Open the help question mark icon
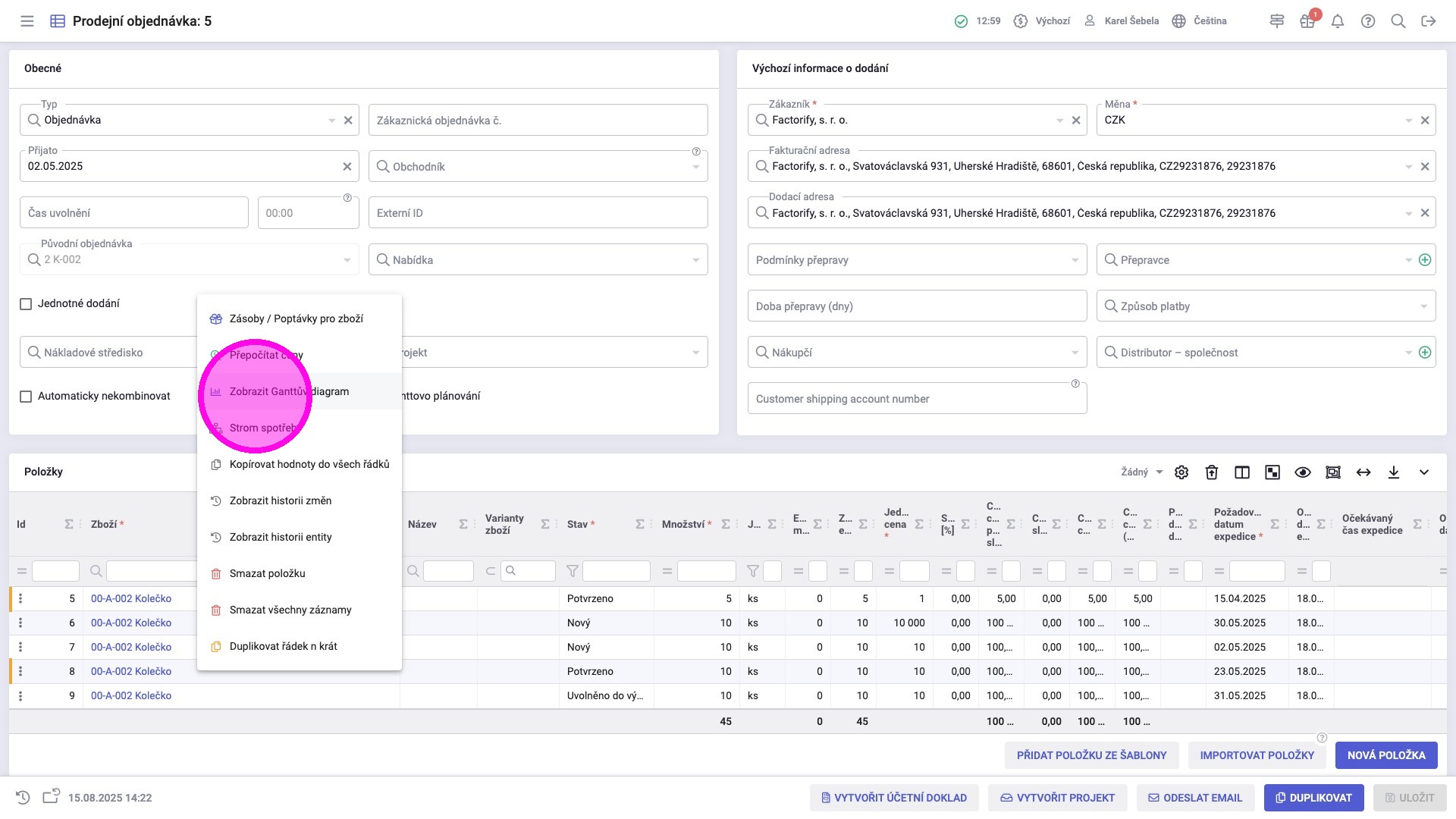This screenshot has width=1456, height=819. pos(1368,21)
